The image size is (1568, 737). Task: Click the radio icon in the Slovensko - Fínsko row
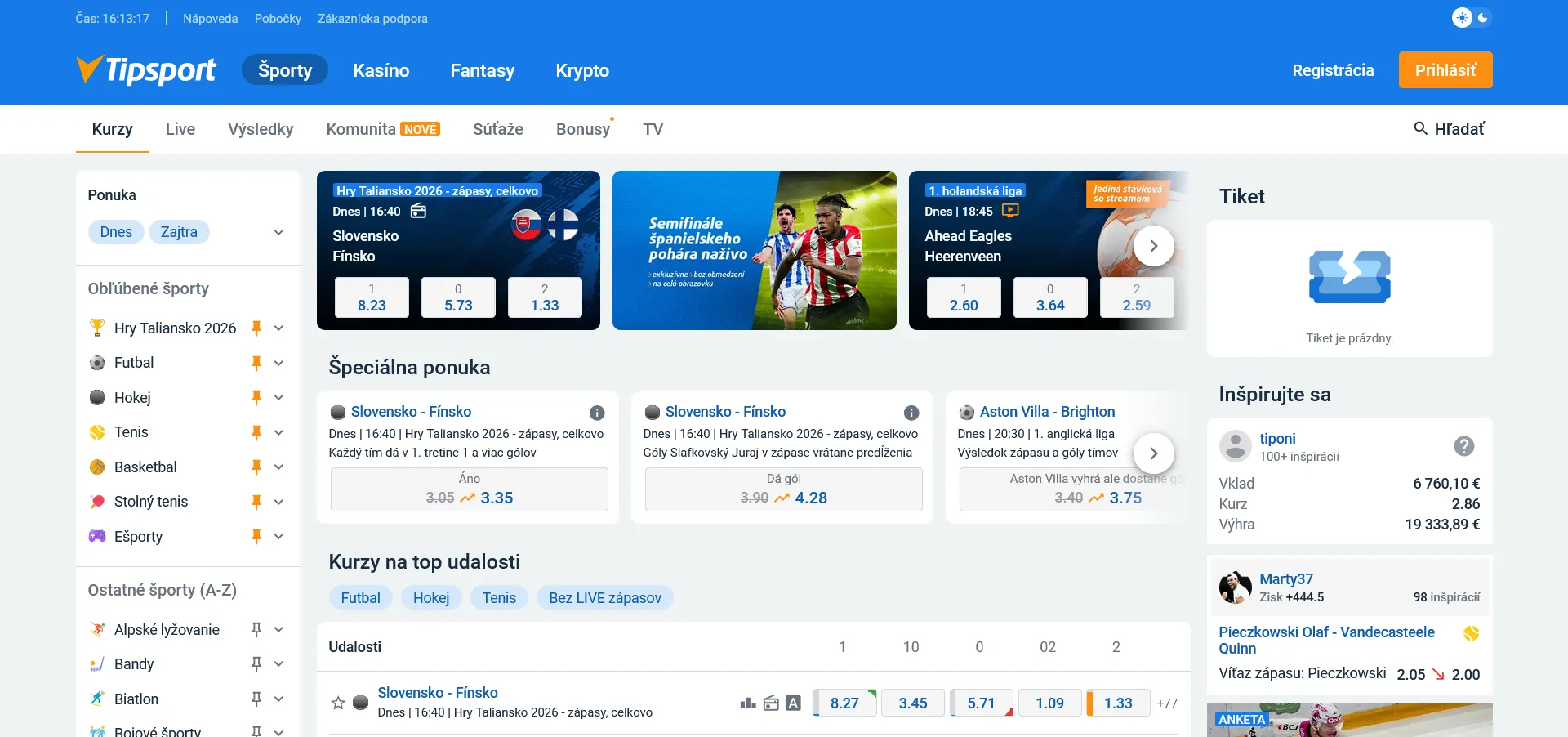point(770,703)
